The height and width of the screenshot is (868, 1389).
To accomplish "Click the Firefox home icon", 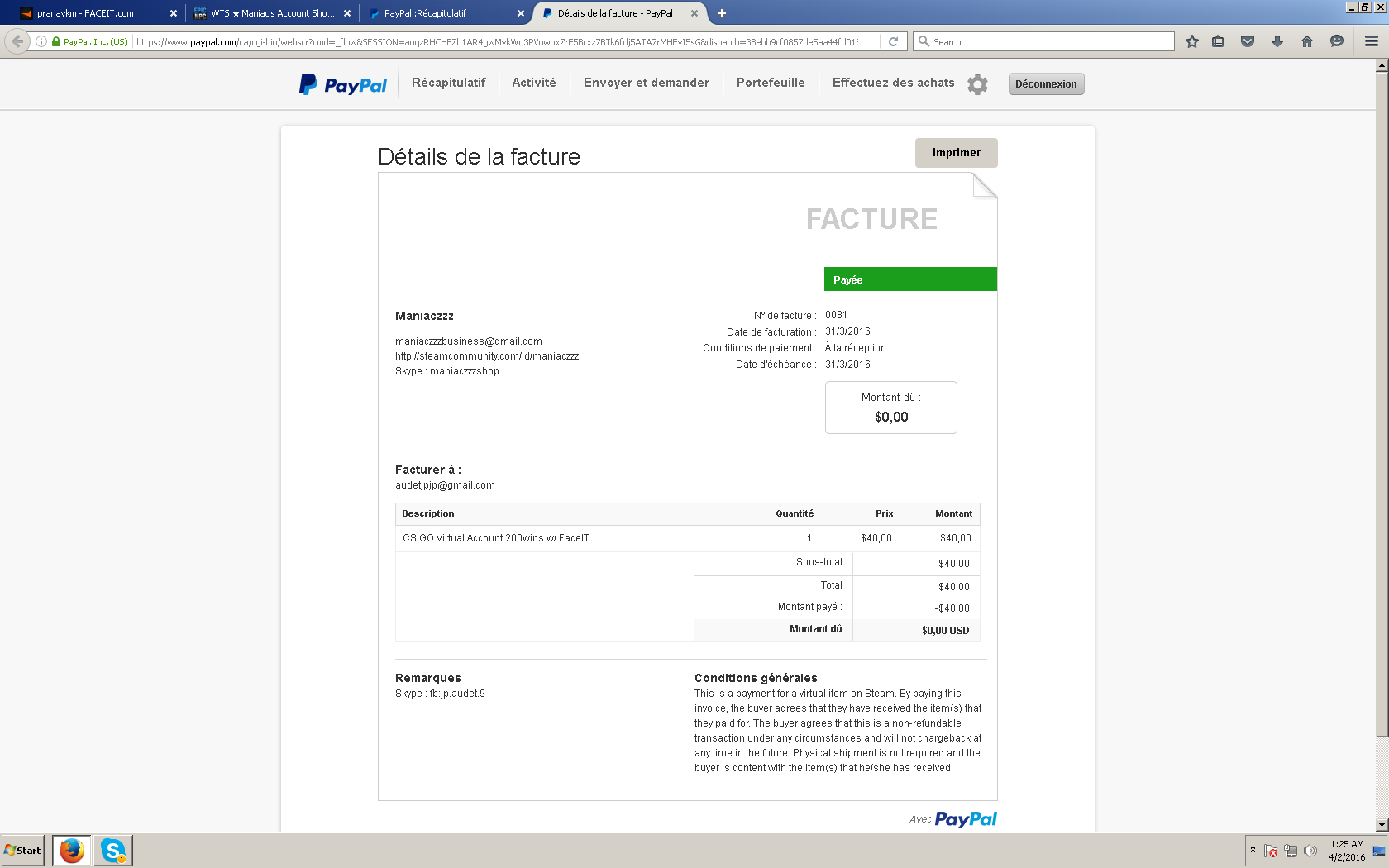I will 1307,41.
